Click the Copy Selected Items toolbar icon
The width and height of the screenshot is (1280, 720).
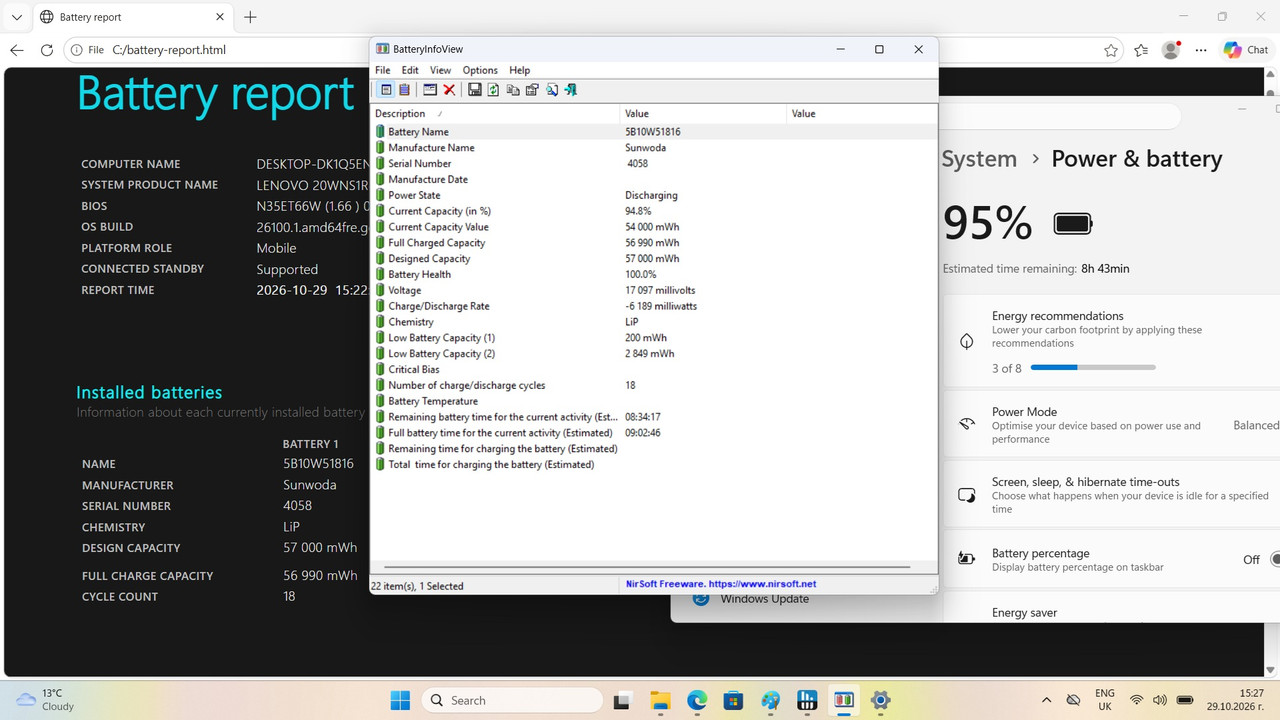click(513, 90)
